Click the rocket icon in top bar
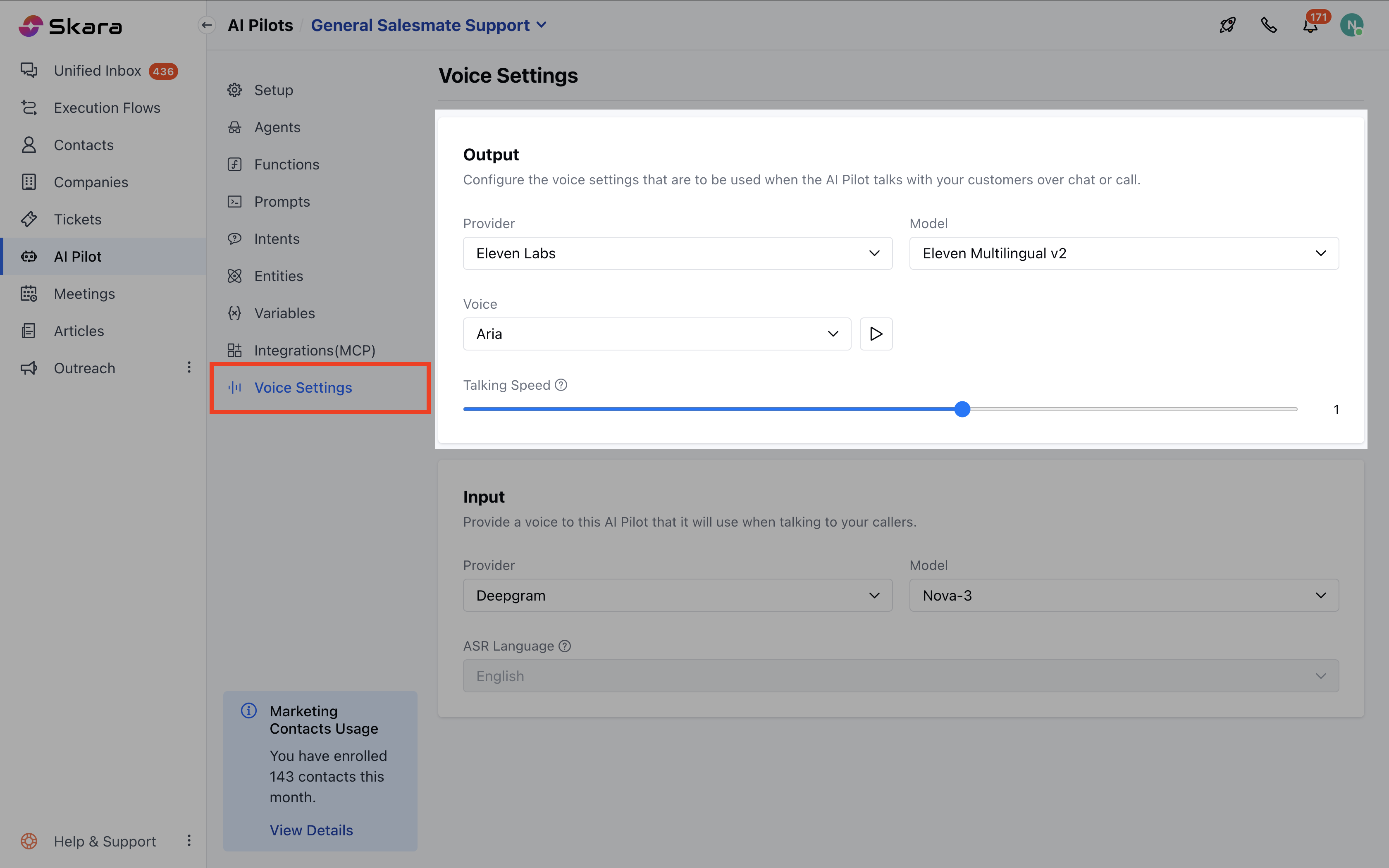This screenshot has height=868, width=1389. (1227, 25)
